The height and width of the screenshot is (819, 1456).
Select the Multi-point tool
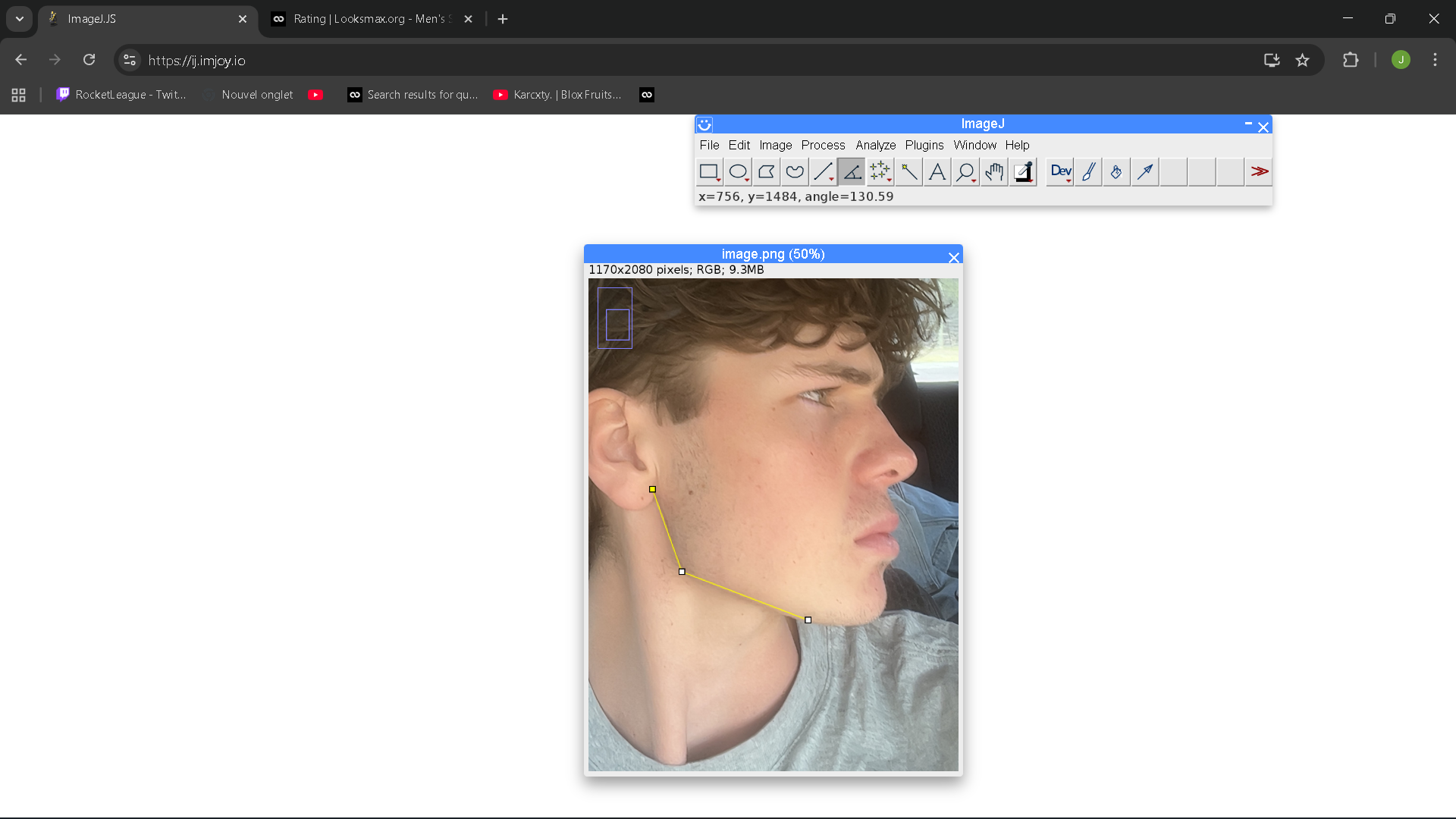click(x=880, y=172)
